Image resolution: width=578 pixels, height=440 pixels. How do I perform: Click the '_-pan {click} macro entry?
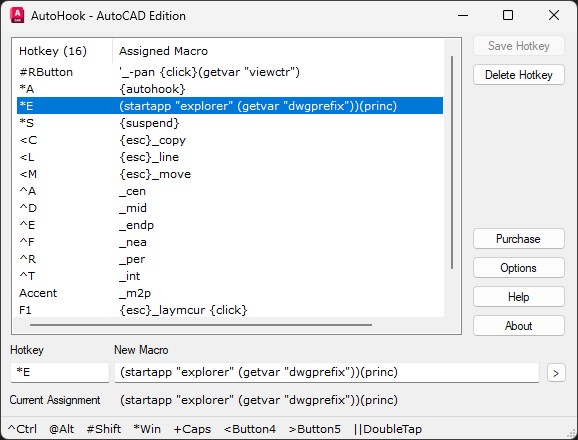tap(209, 72)
